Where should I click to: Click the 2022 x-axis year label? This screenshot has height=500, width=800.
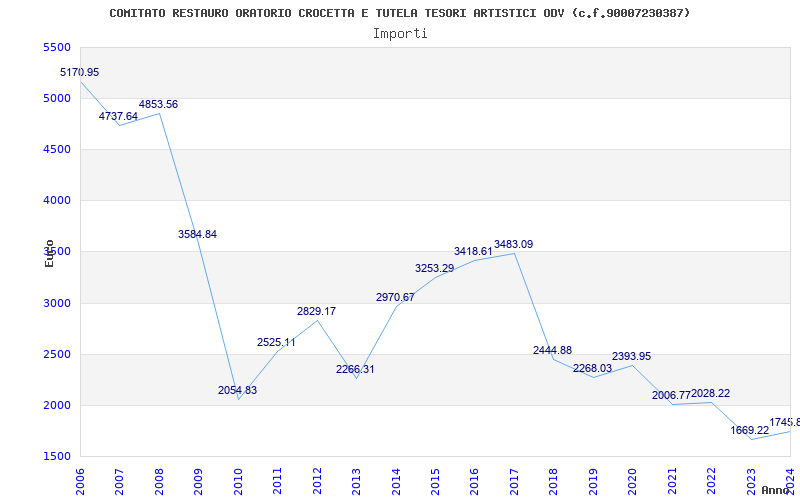coord(711,481)
